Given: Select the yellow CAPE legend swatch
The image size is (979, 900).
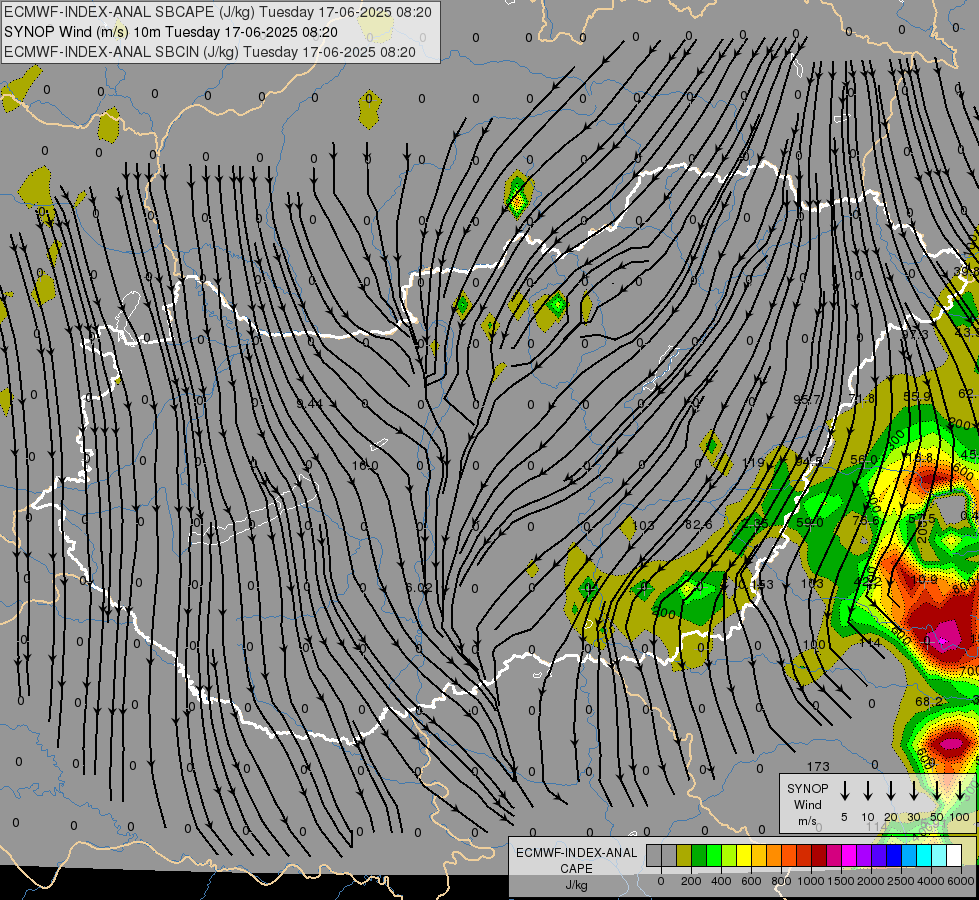Looking at the screenshot, I should [x=744, y=855].
